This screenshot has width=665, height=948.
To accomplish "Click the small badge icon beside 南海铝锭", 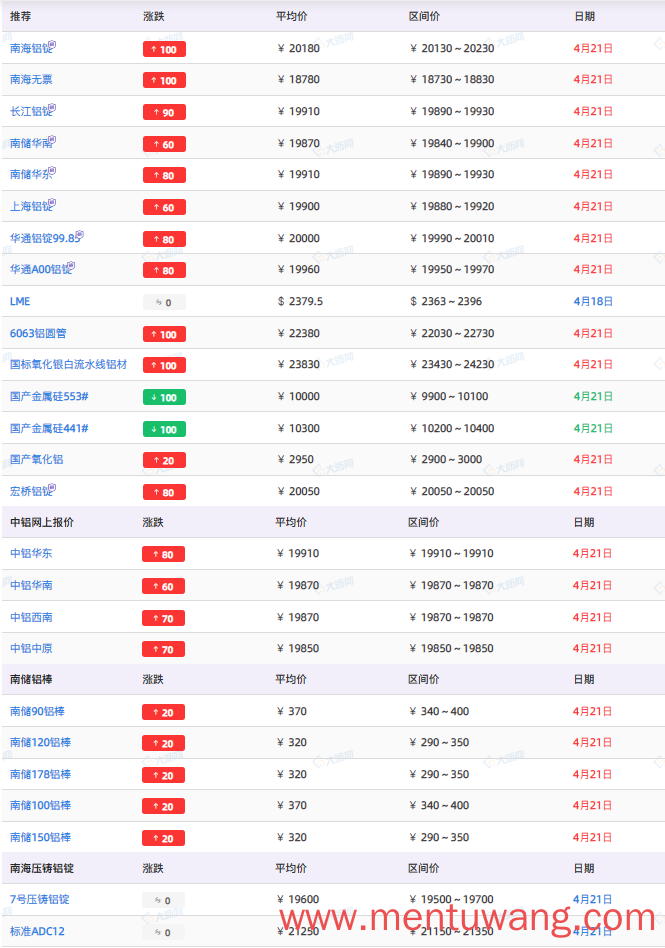I will tap(53, 44).
